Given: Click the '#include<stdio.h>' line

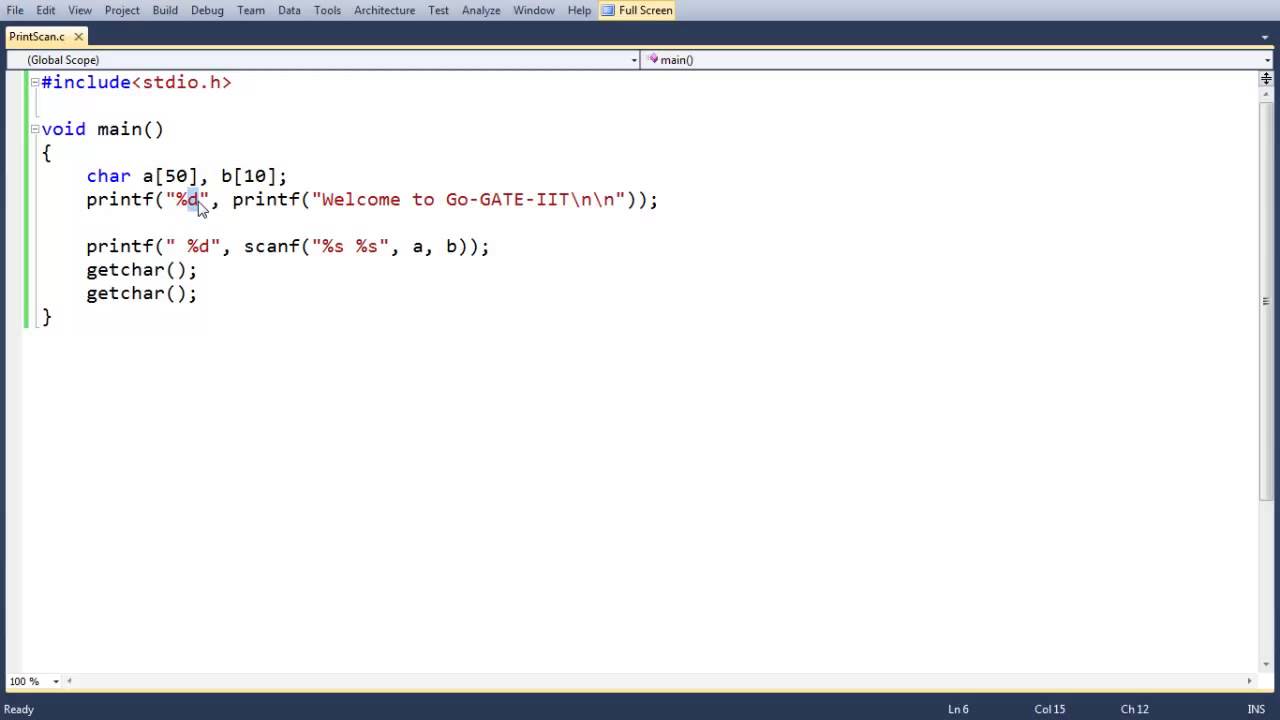Looking at the screenshot, I should point(136,82).
